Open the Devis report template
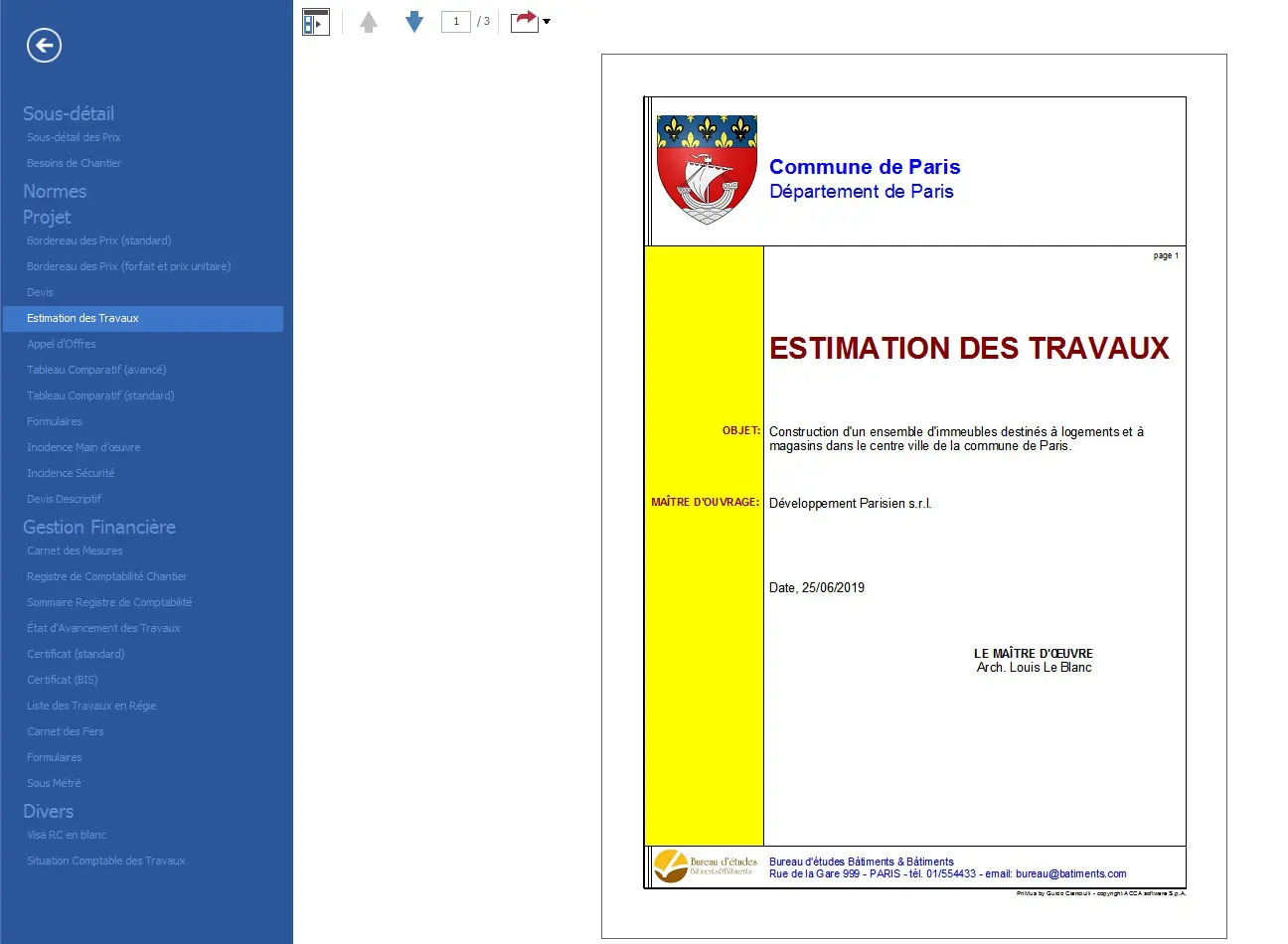The height and width of the screenshot is (944, 1288). tap(40, 292)
